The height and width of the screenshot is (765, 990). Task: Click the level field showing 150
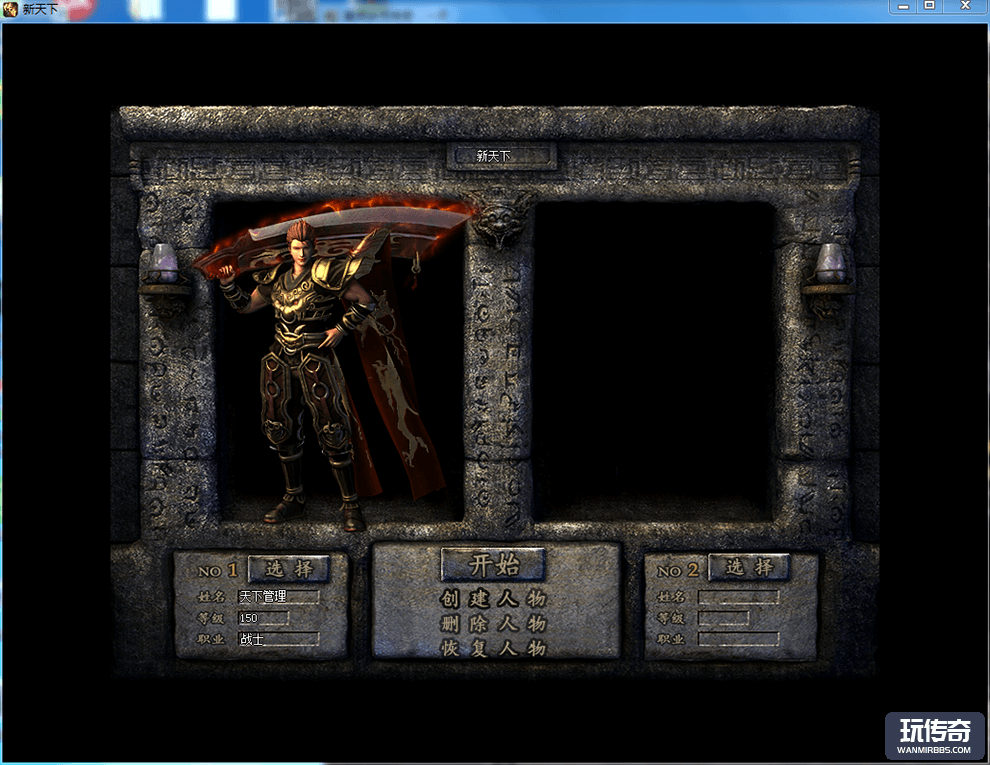263,618
